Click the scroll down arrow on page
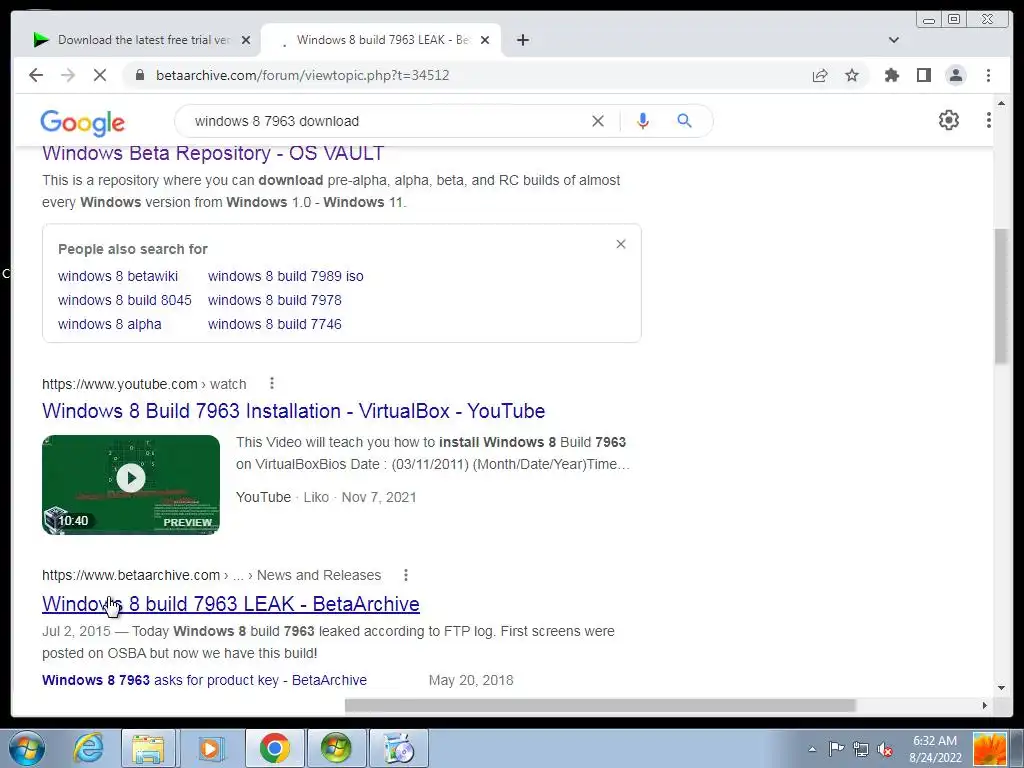Screen dimensions: 1024x768 [1001, 688]
